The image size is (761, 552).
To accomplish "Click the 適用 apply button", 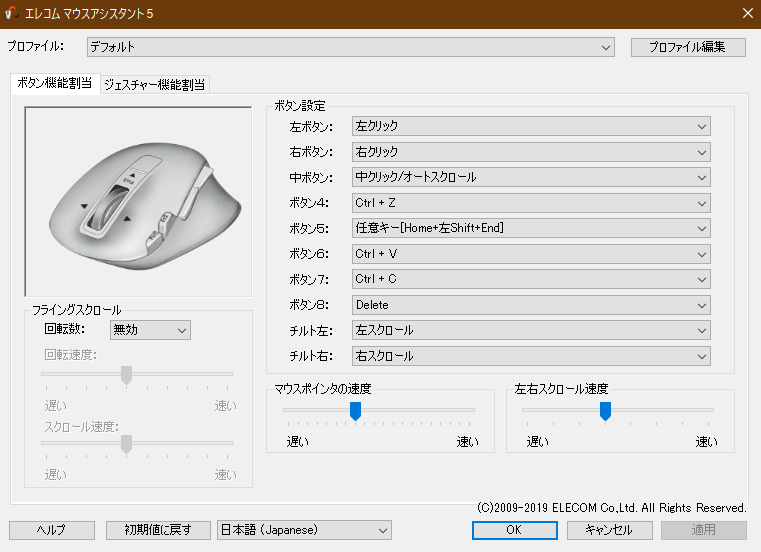I will pos(704,530).
